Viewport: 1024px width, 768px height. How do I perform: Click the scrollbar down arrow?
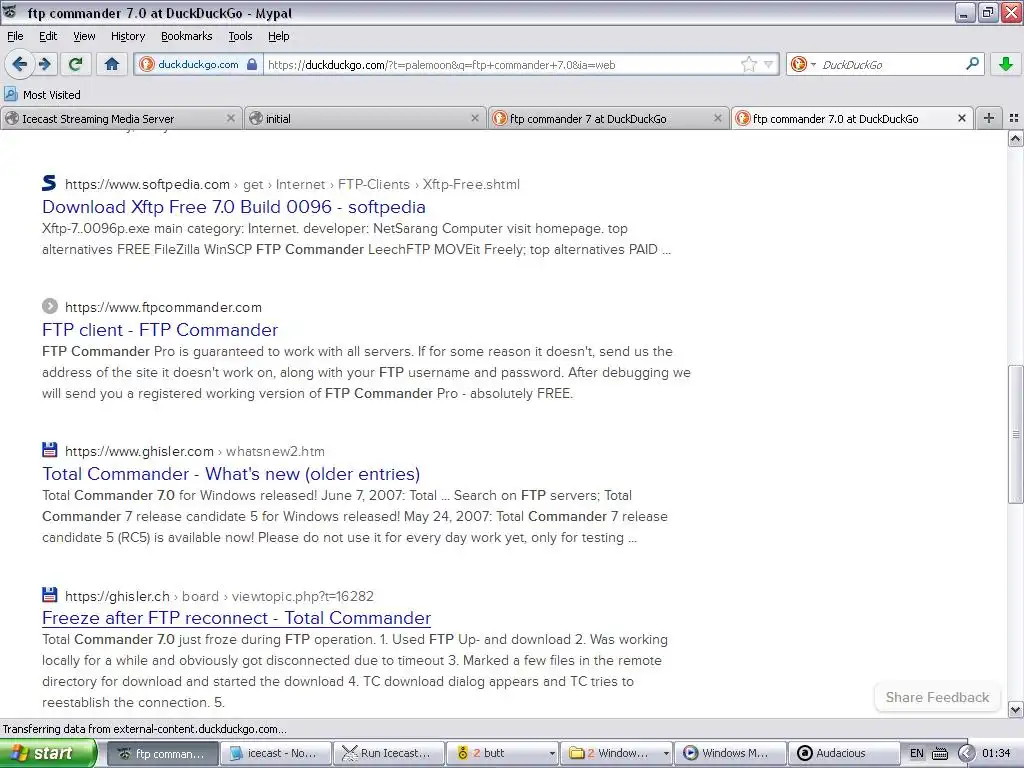[1016, 709]
